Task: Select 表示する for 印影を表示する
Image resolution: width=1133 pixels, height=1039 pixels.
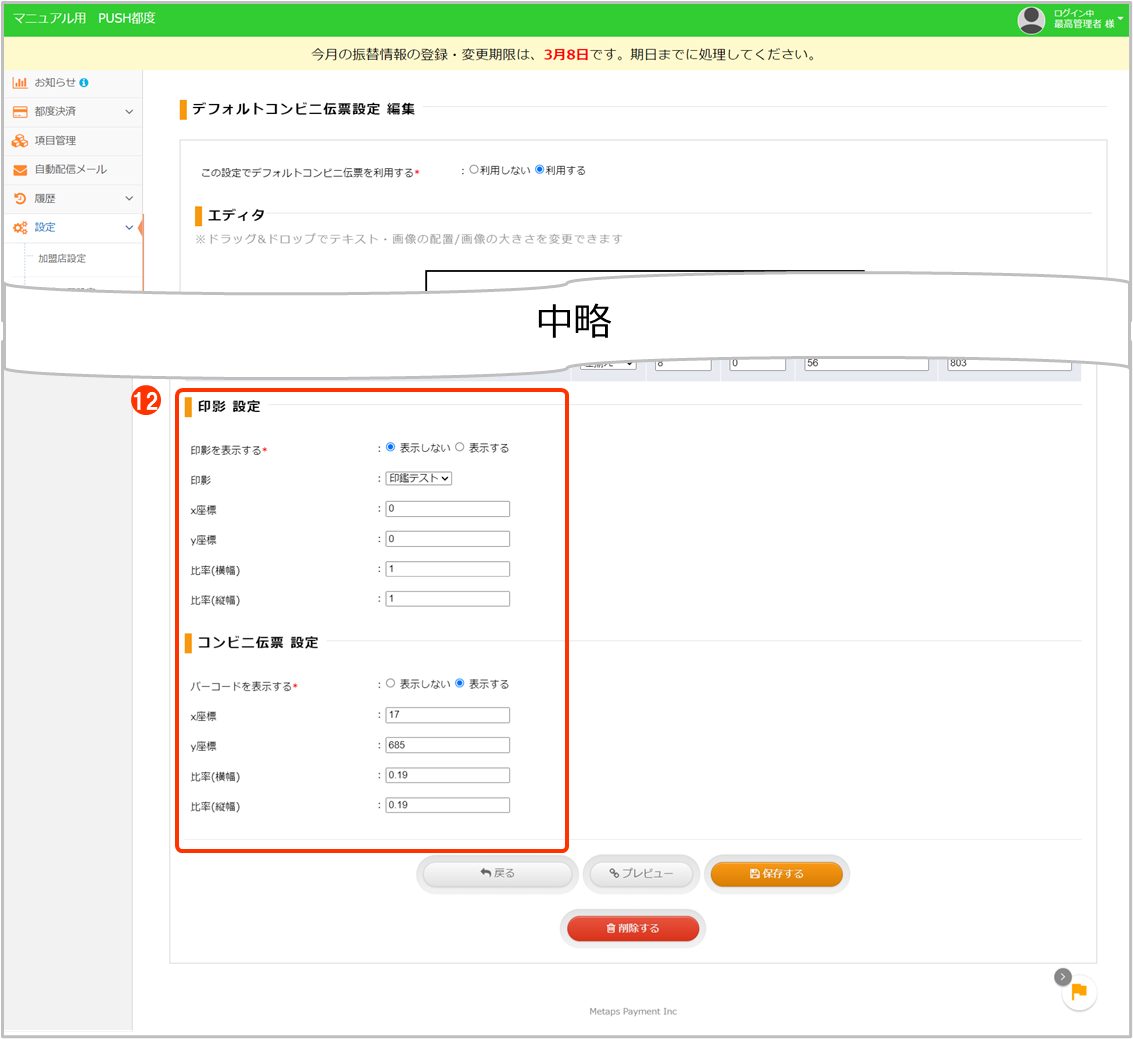Action: [460, 448]
